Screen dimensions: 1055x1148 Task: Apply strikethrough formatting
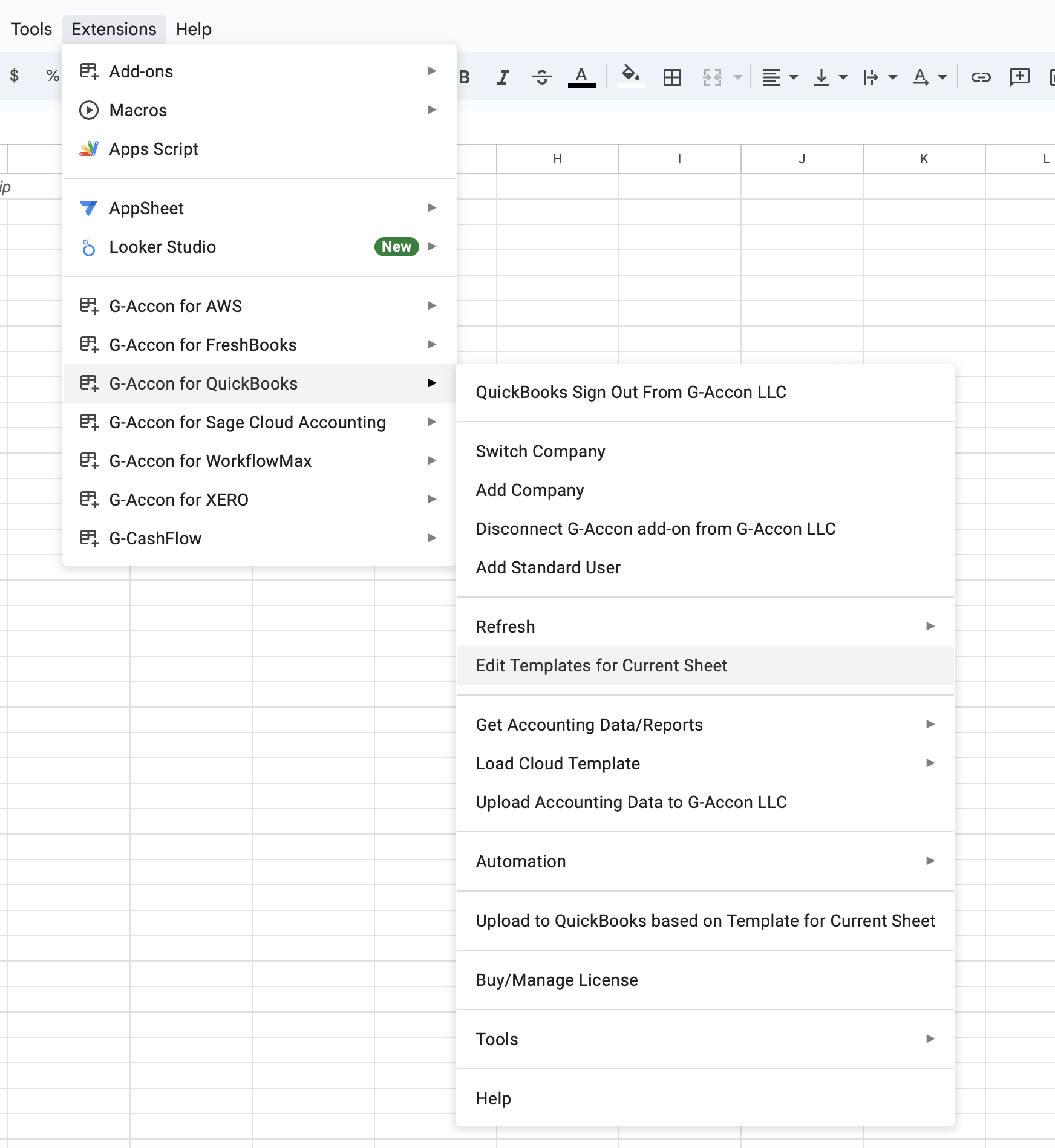541,77
